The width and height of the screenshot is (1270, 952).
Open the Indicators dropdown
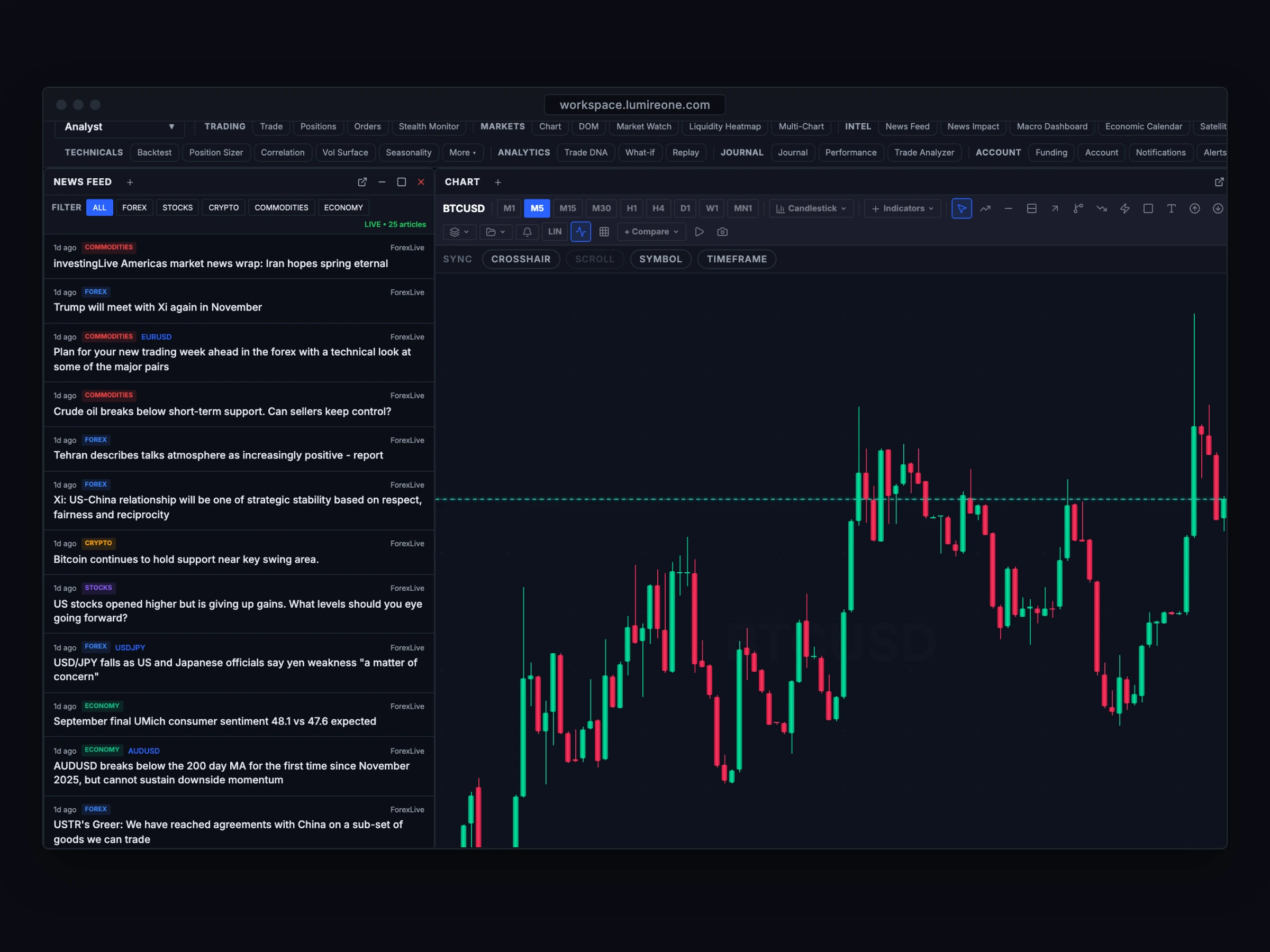pyautogui.click(x=903, y=208)
